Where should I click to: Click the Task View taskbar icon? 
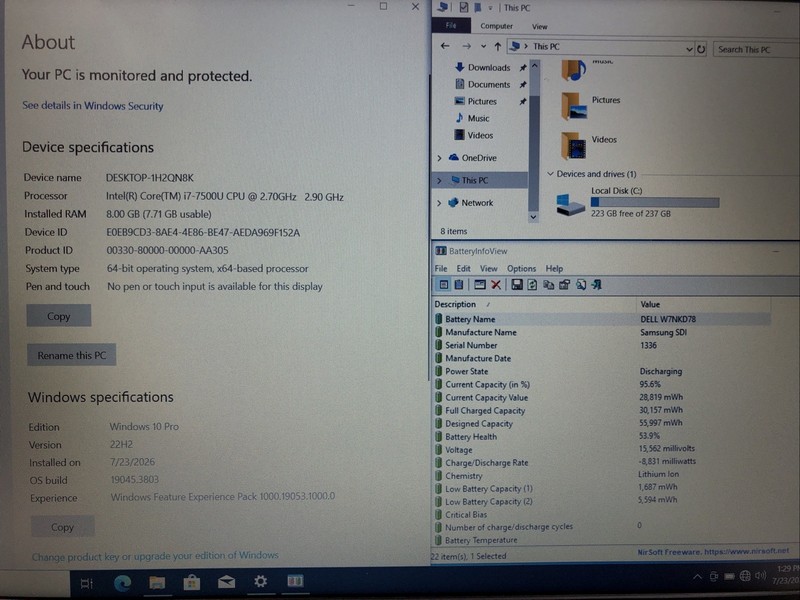click(87, 583)
